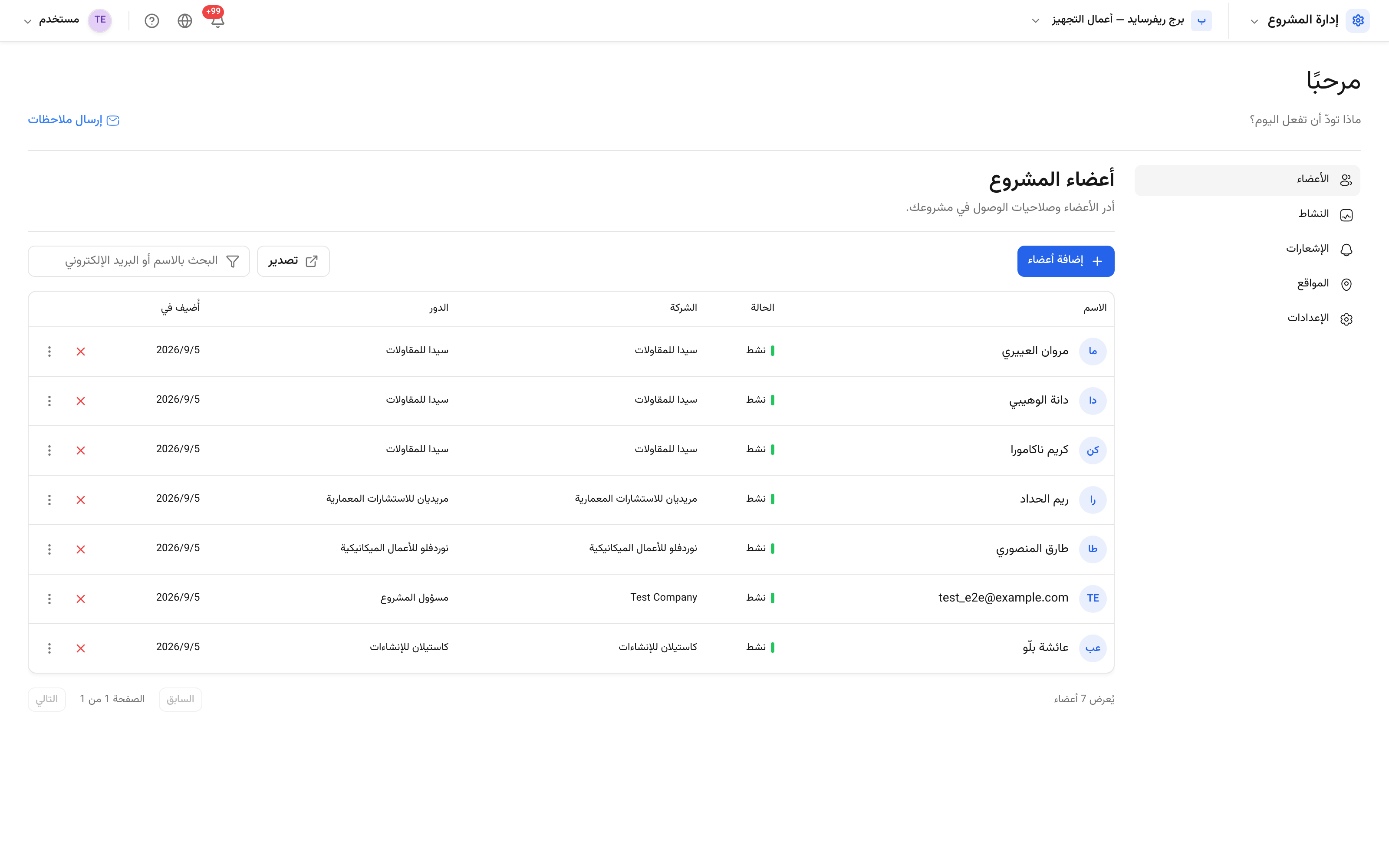
Task: Click the السابق previous page button
Action: pyautogui.click(x=180, y=699)
